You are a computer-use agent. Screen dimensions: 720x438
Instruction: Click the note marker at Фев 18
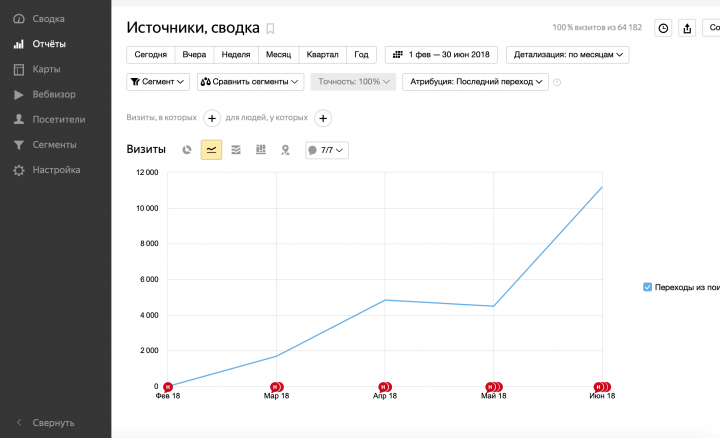tap(168, 387)
